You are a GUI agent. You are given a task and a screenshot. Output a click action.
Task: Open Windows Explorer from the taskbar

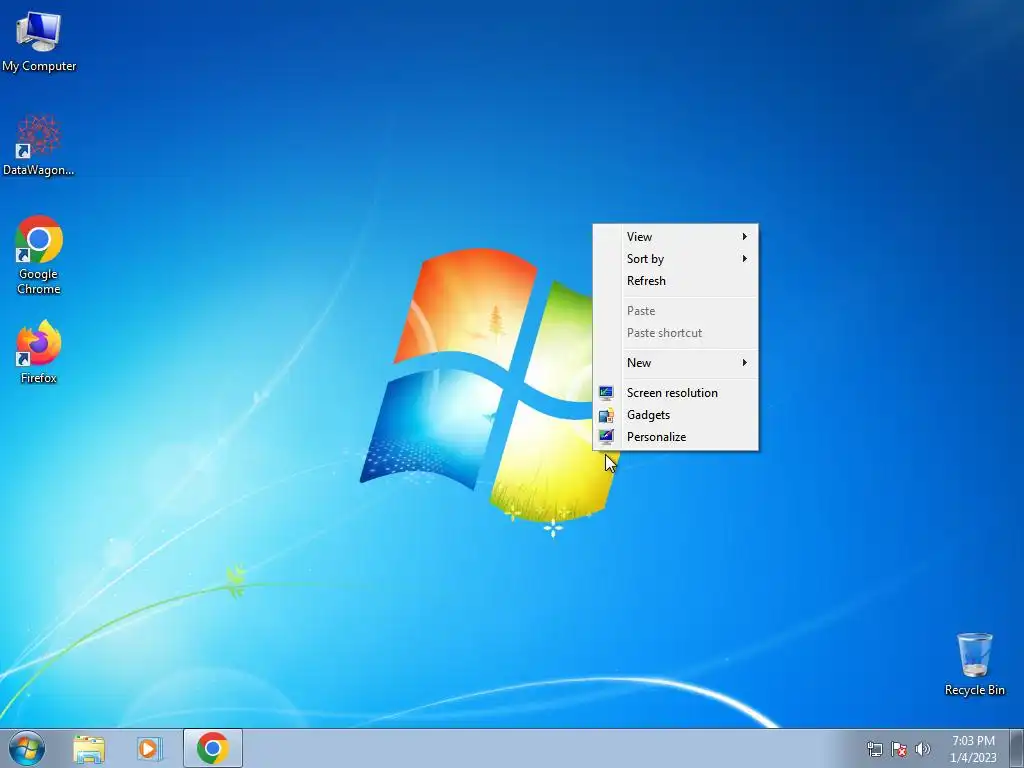[x=89, y=748]
